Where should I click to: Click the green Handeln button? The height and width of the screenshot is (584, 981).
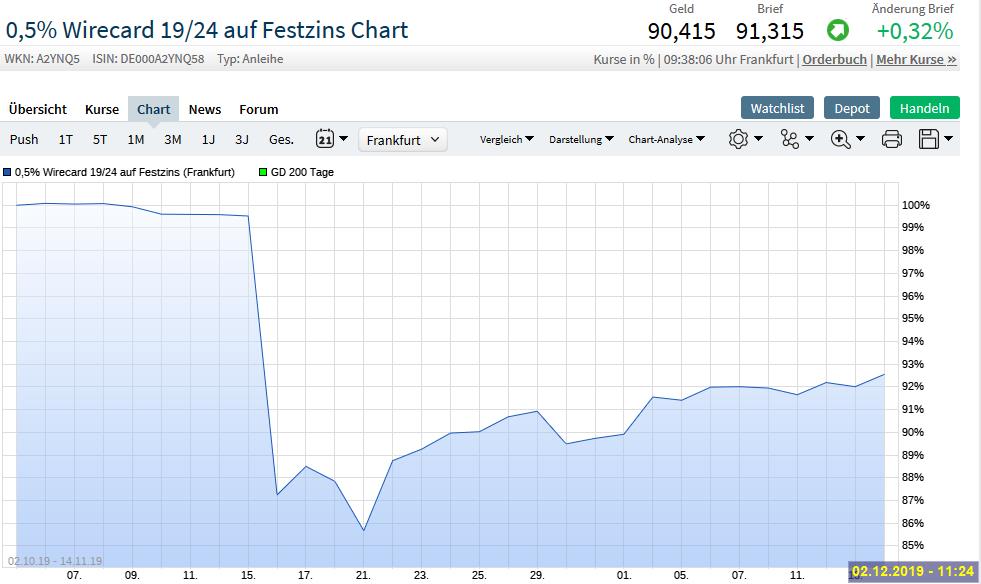coord(924,107)
